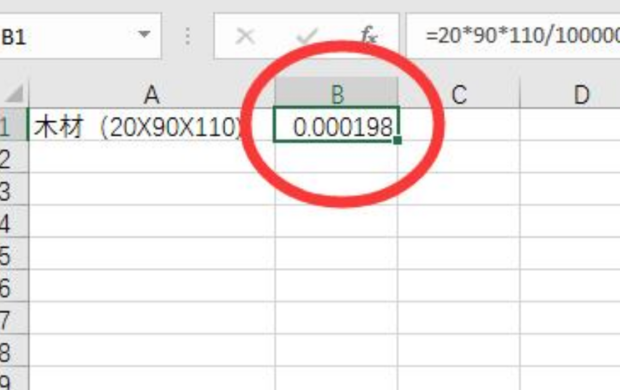Select row 5 header
The image size is (620, 390).
(x=14, y=254)
